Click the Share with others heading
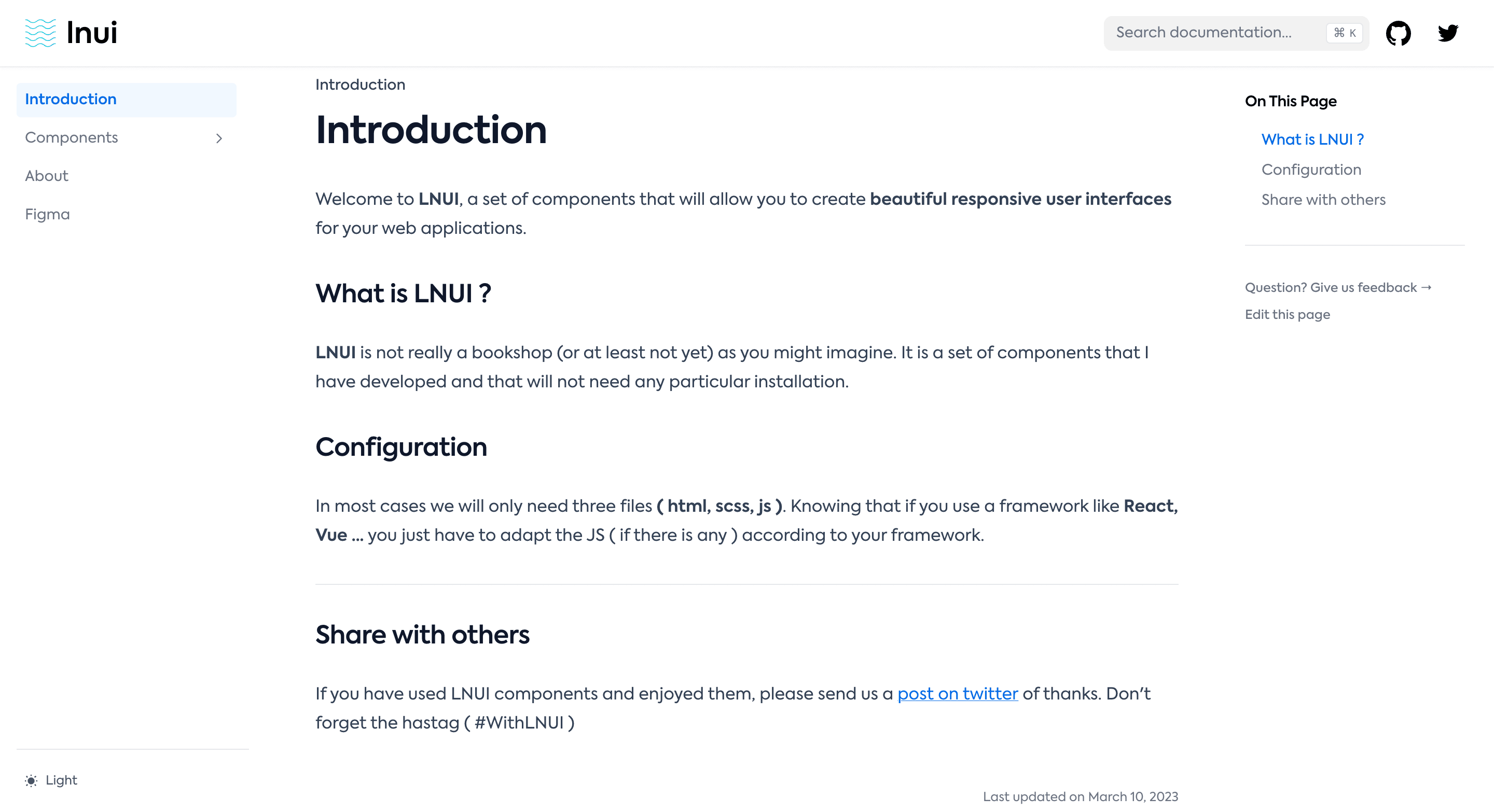The image size is (1494, 812). (x=422, y=635)
